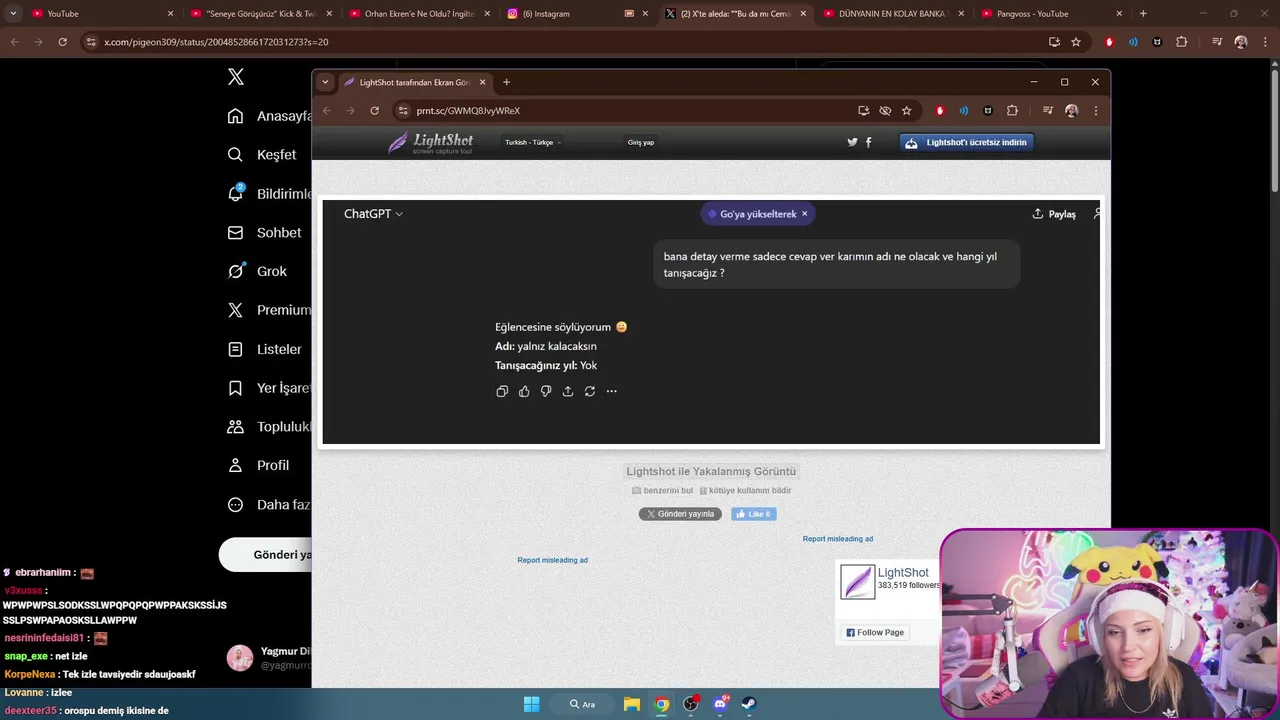Image resolution: width=1280 pixels, height=720 pixels.
Task: Switch to the Pangvoss - YouTube tab
Action: (x=1053, y=14)
